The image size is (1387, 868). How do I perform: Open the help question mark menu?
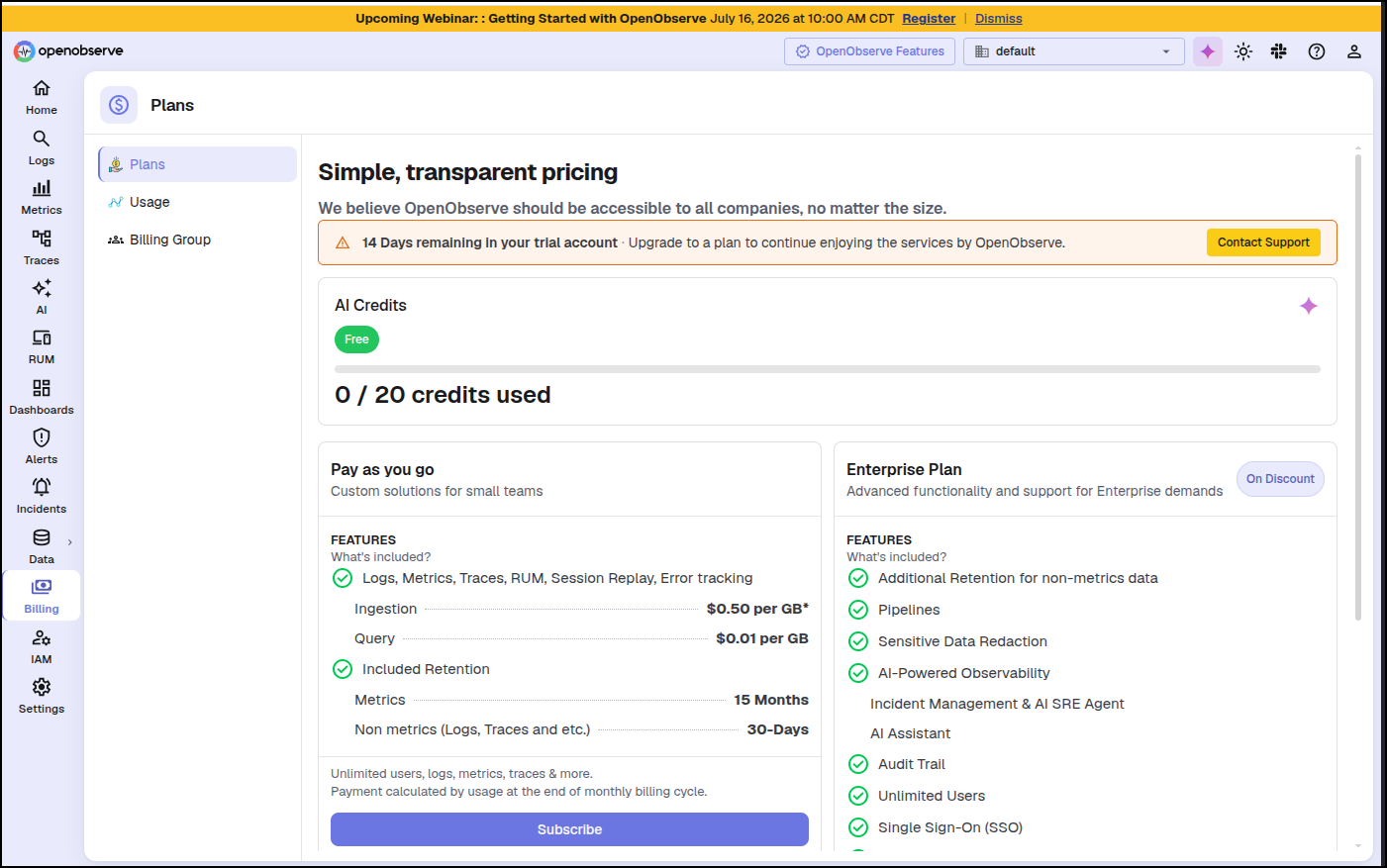[x=1317, y=51]
